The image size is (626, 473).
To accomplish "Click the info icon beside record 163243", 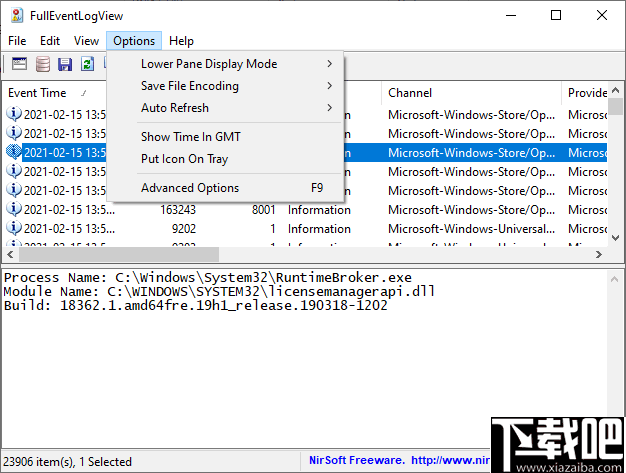I will point(14,209).
